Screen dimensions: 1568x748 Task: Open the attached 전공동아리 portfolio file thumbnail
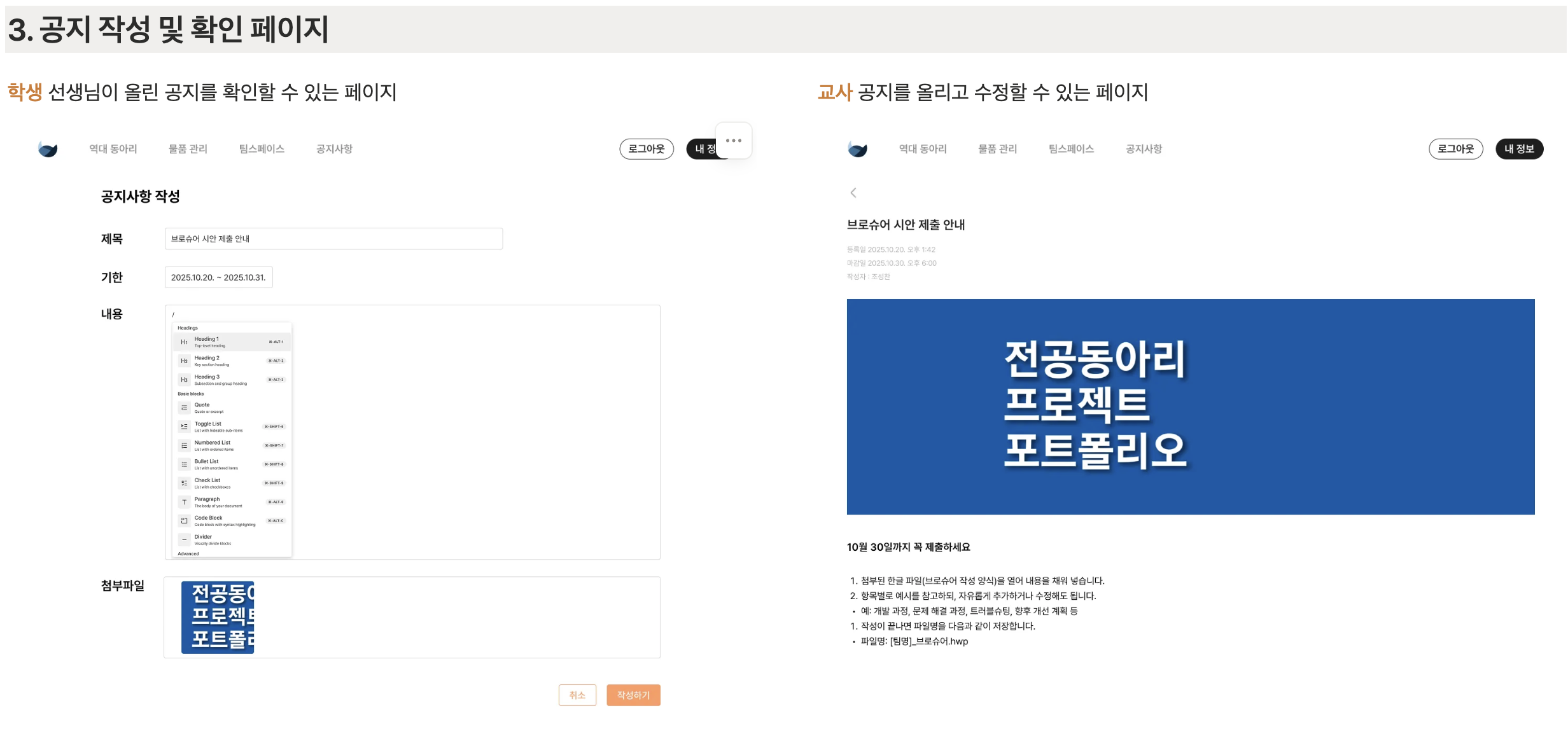click(218, 616)
